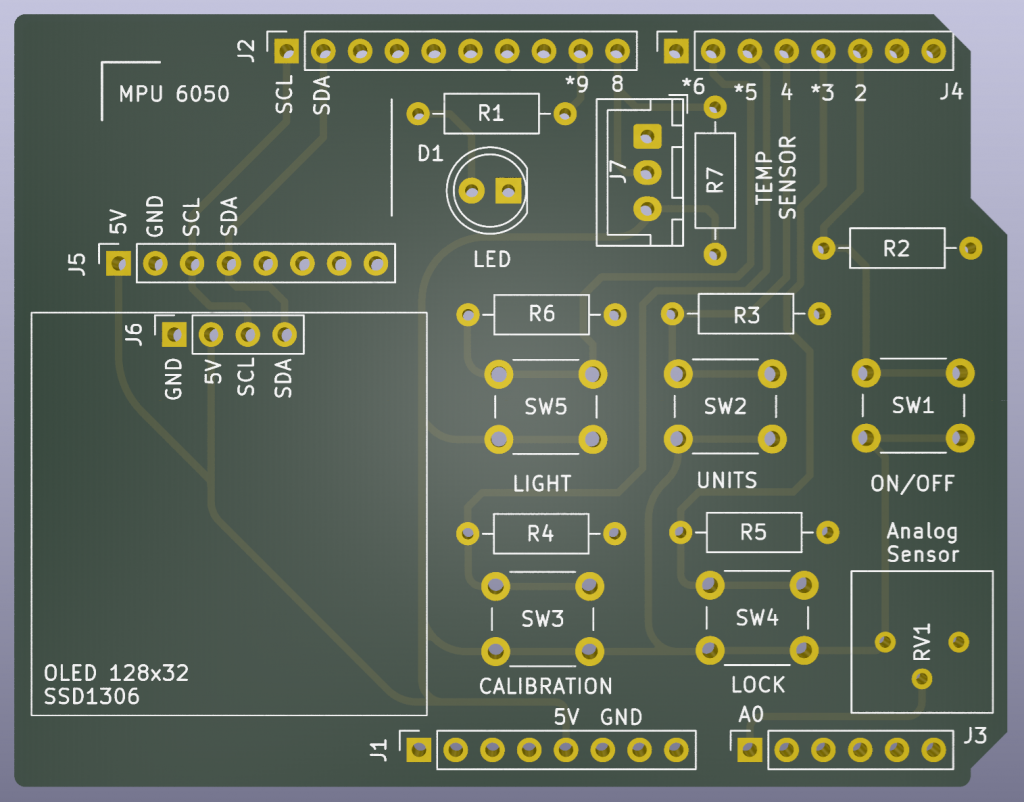Click the OLED 128x32 SSD1306 label
This screenshot has width=1024, height=802.
[x=117, y=685]
